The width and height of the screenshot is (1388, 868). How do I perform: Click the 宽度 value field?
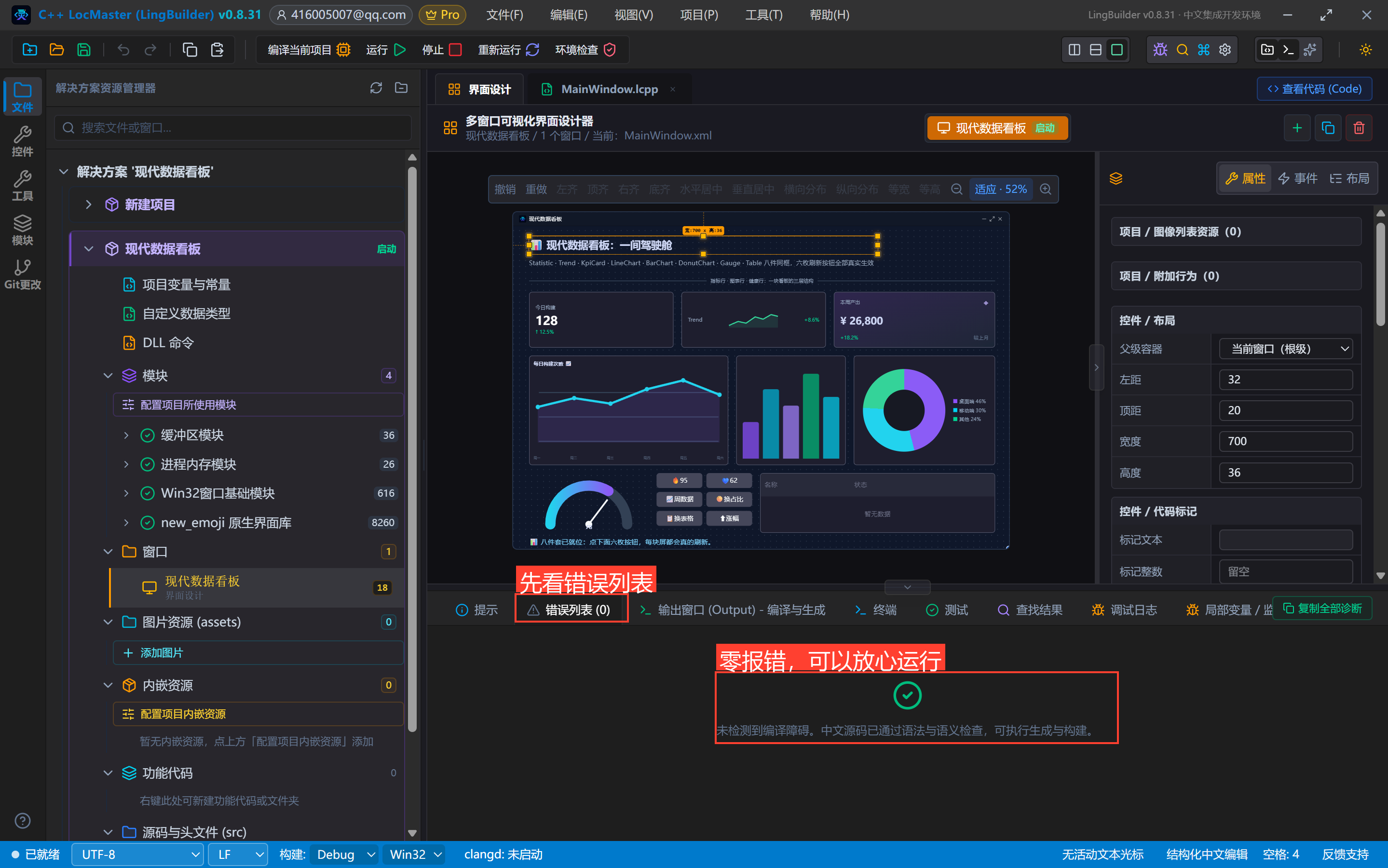click(1285, 441)
